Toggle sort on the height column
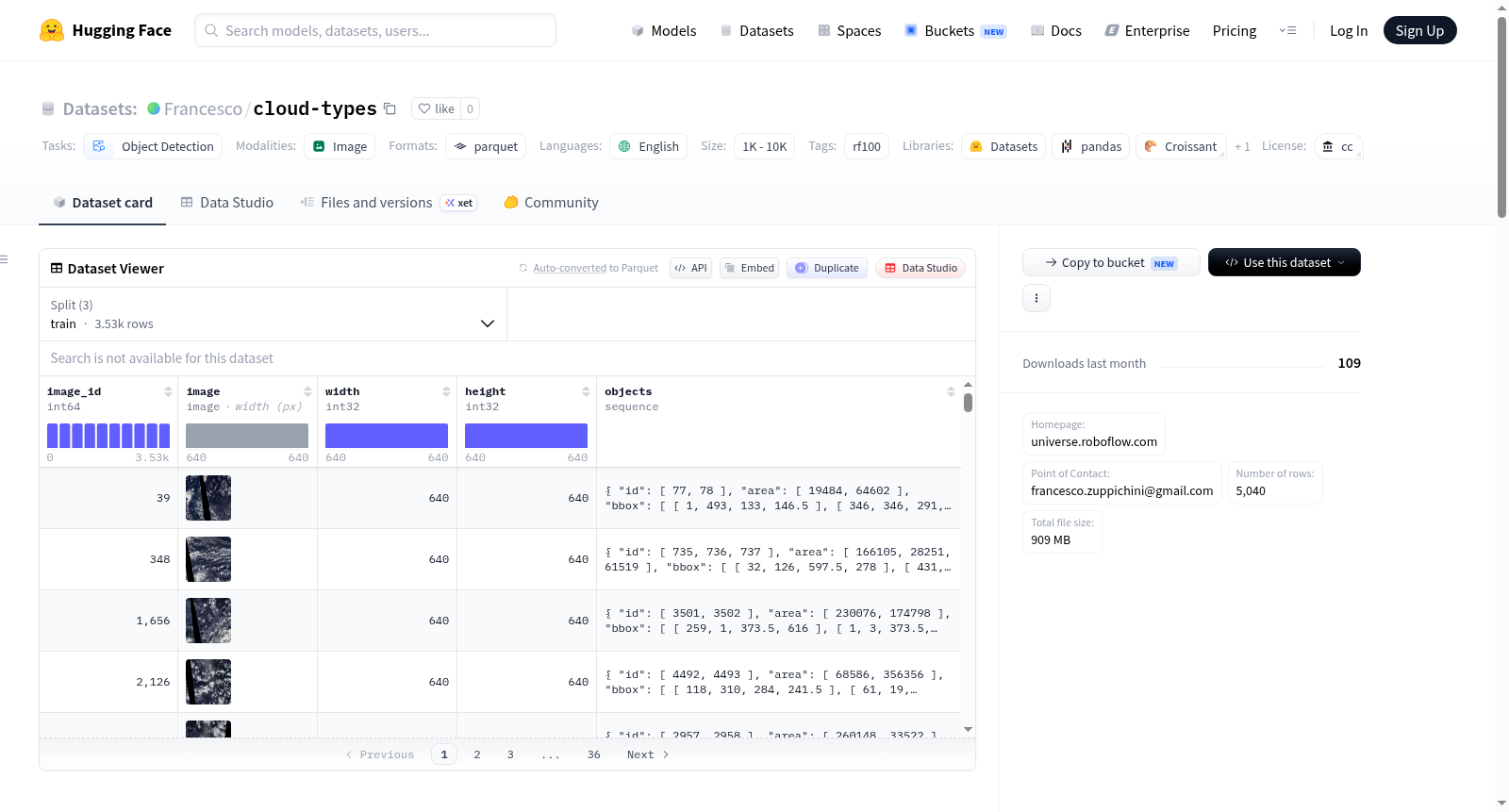The image size is (1509, 812). click(x=586, y=391)
